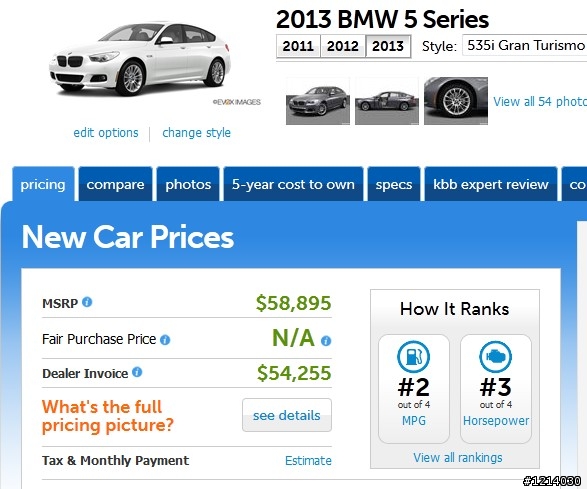This screenshot has width=587, height=489.
Task: Select the 2013 model year toggle
Action: (388, 46)
